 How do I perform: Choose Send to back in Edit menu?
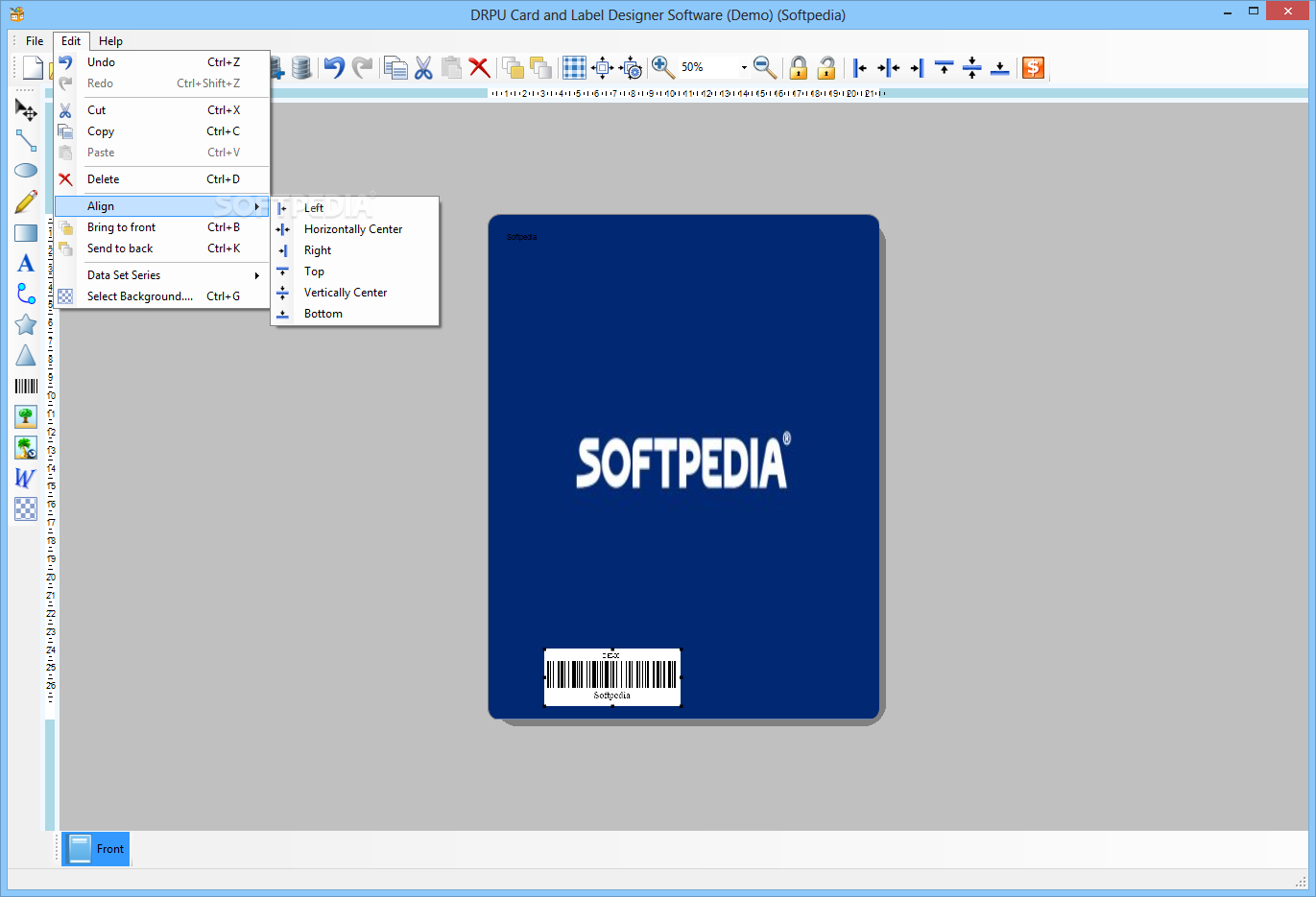tap(161, 248)
